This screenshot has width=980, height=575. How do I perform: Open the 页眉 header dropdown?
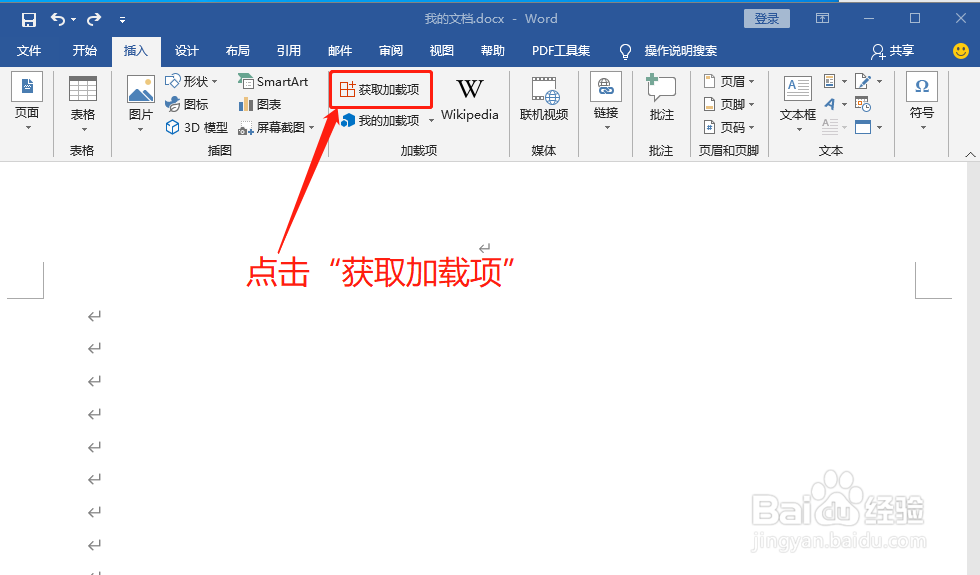pos(729,81)
